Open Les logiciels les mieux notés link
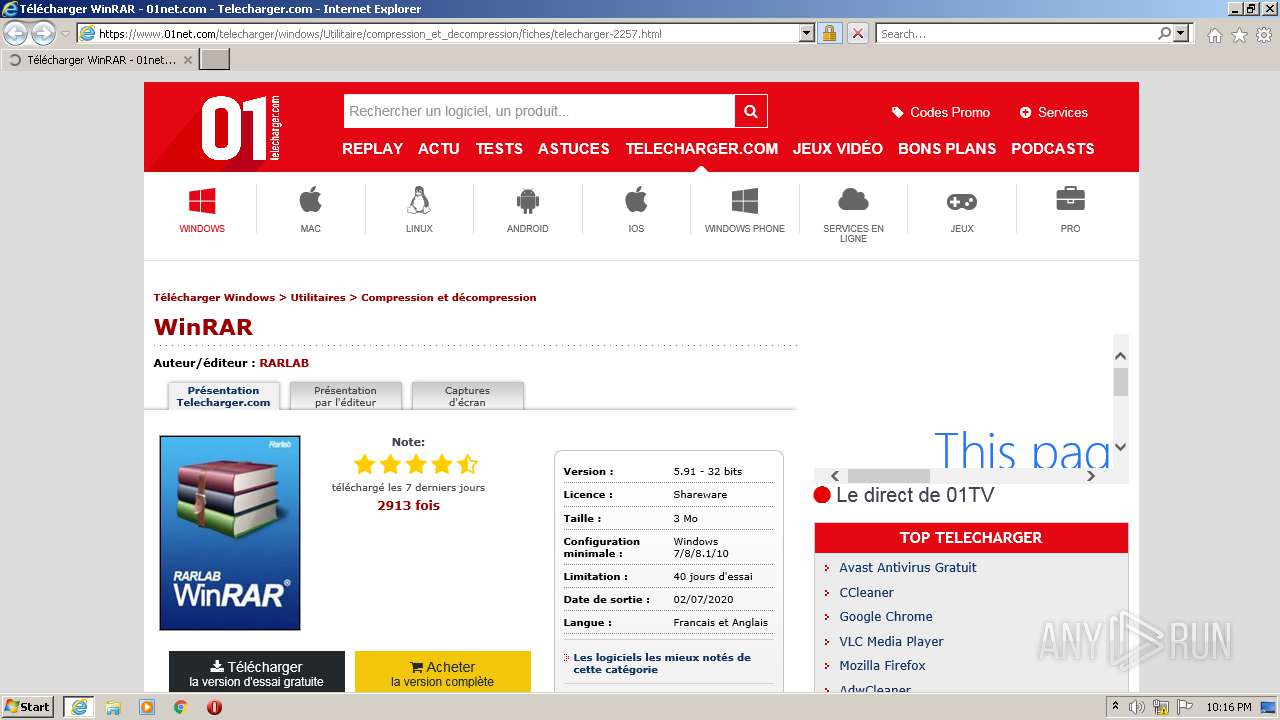Image resolution: width=1280 pixels, height=720 pixels. (662, 663)
